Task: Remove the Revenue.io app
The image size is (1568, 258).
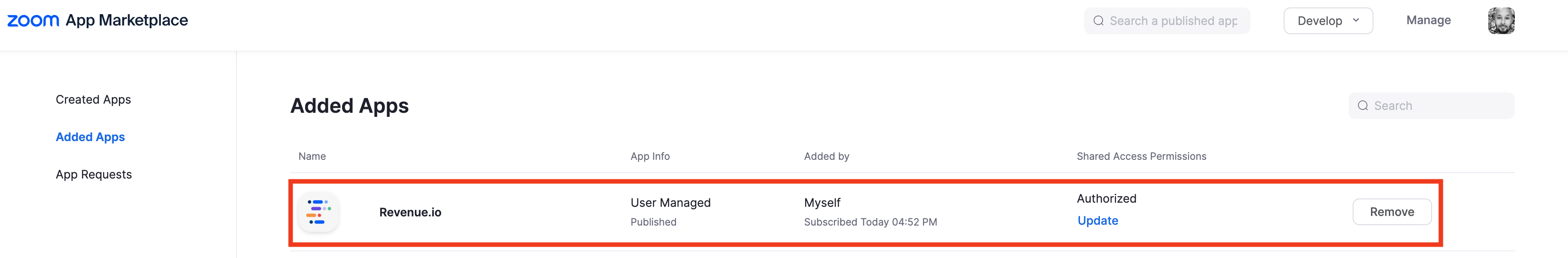Action: pos(1391,212)
